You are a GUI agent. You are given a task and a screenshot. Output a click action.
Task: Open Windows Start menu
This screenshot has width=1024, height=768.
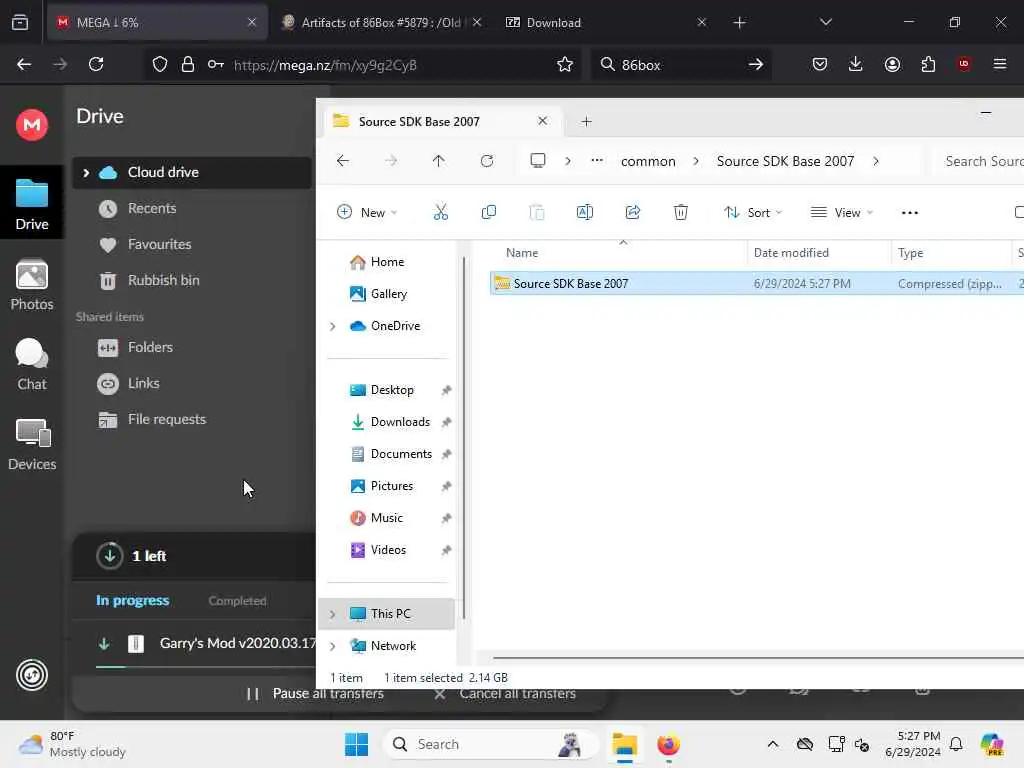point(357,744)
